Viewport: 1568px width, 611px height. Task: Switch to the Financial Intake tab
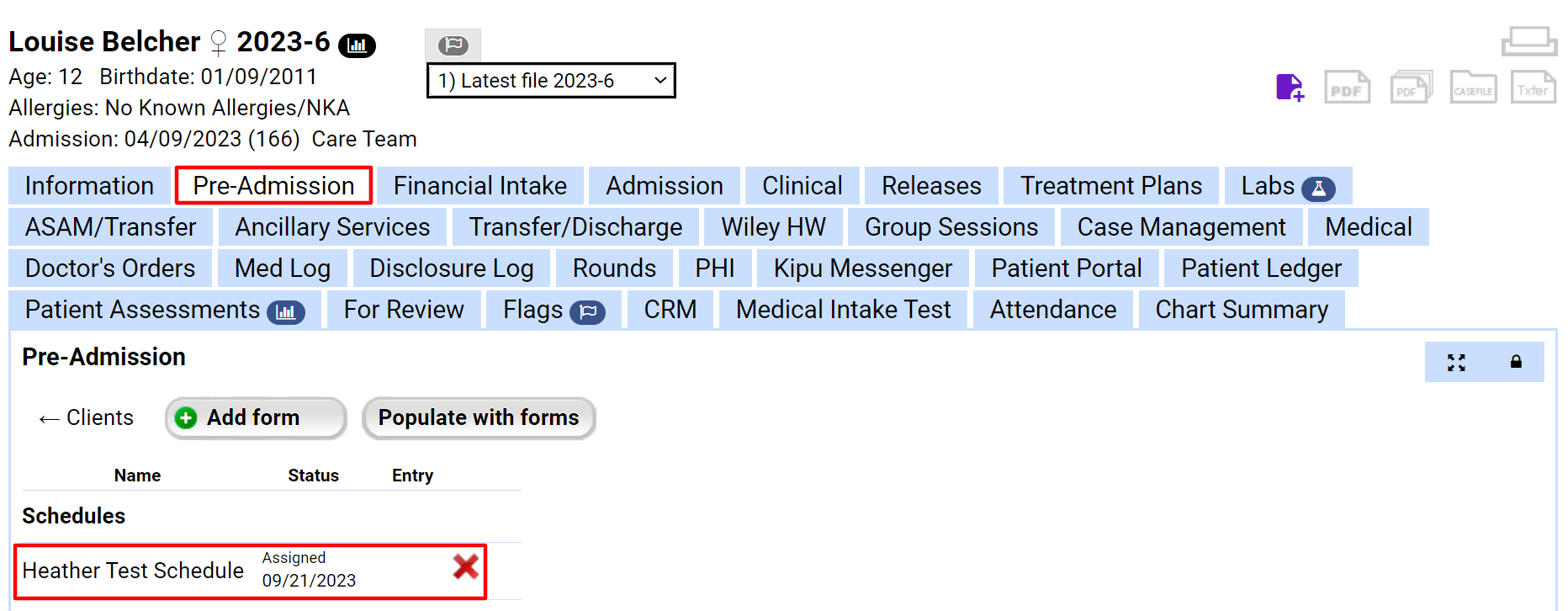pyautogui.click(x=480, y=185)
